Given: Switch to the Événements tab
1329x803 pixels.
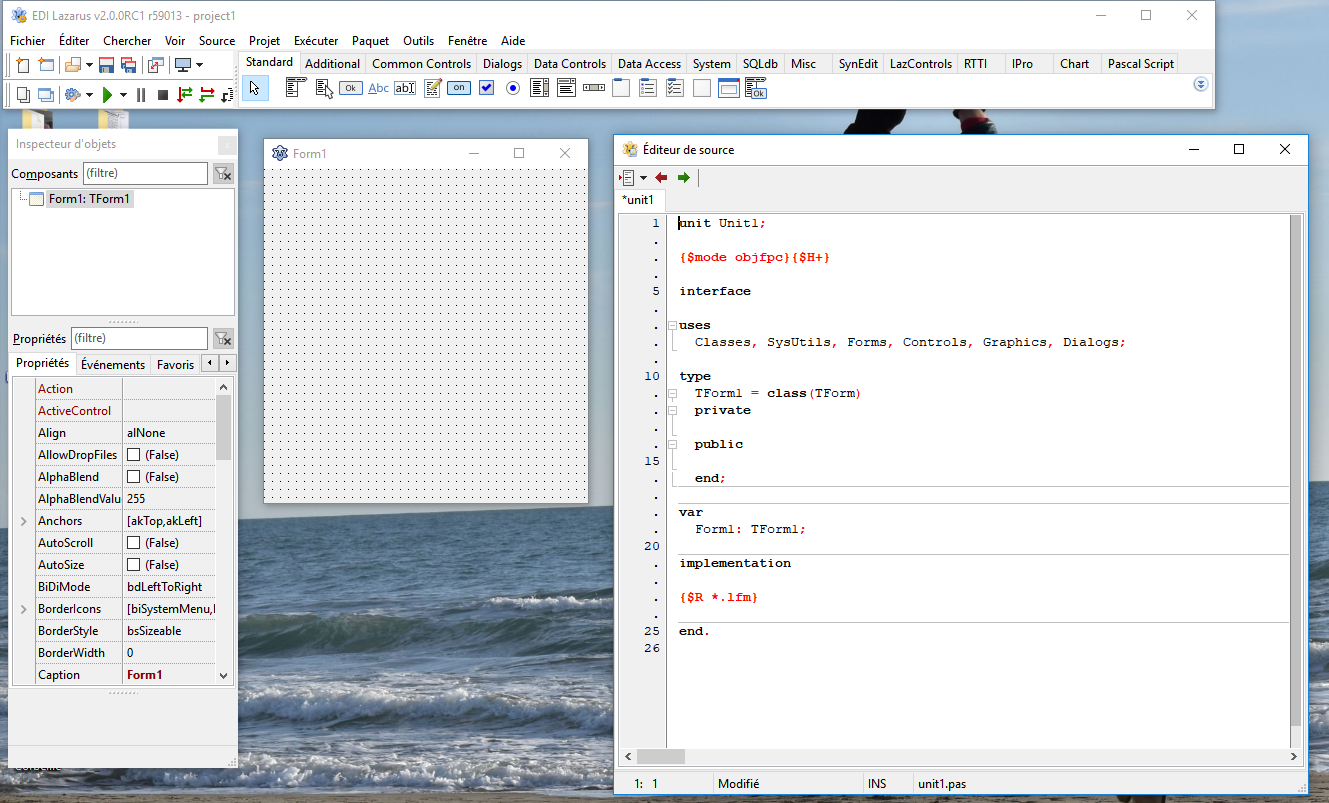Looking at the screenshot, I should click(x=113, y=365).
